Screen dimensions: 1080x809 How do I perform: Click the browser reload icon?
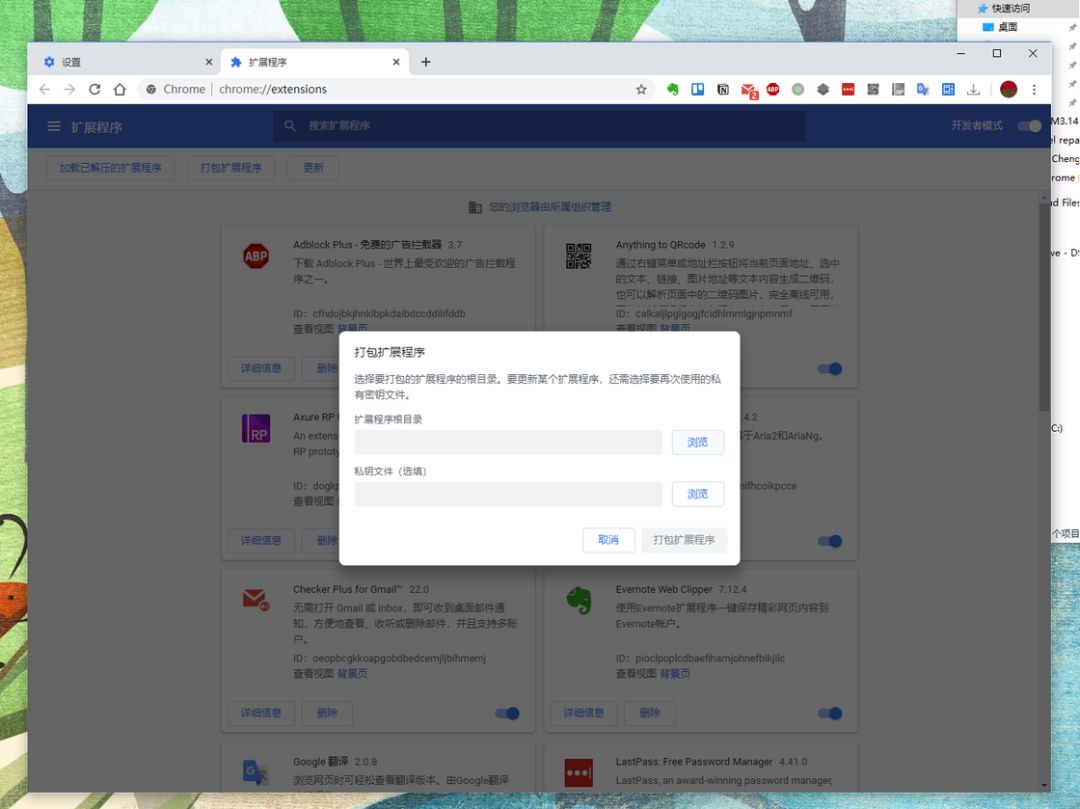[94, 89]
